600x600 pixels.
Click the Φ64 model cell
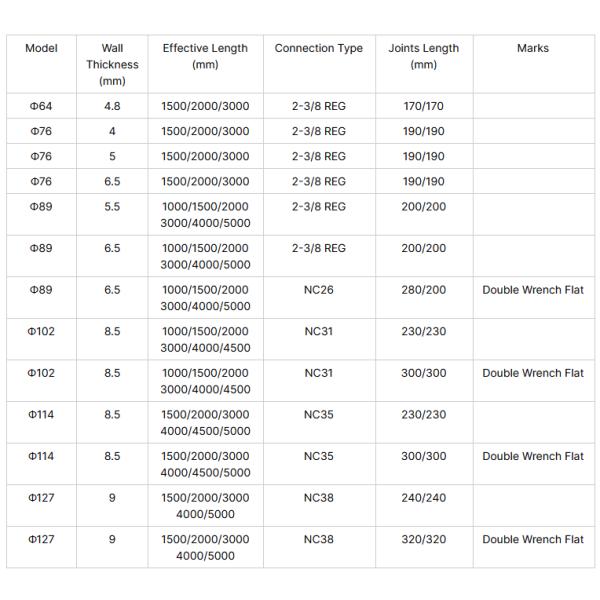pyautogui.click(x=41, y=106)
